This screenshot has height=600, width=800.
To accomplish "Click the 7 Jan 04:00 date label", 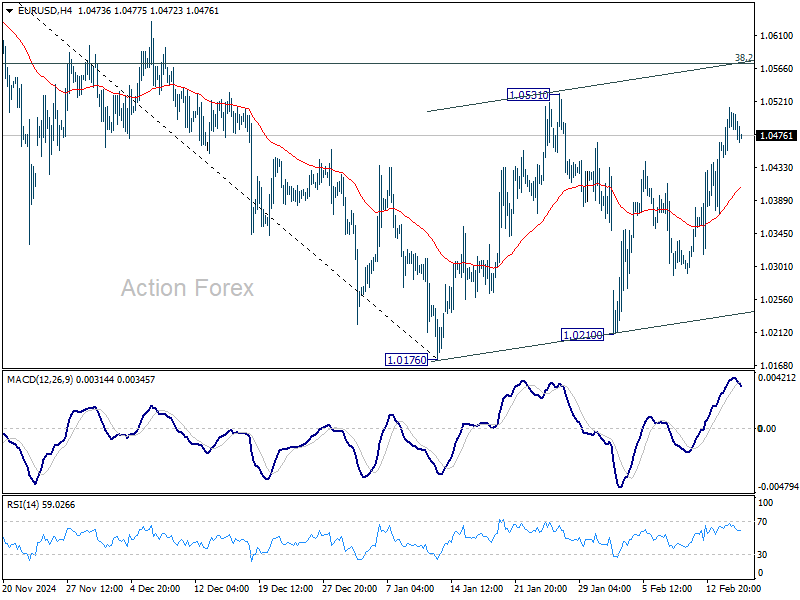I will pos(410,588).
